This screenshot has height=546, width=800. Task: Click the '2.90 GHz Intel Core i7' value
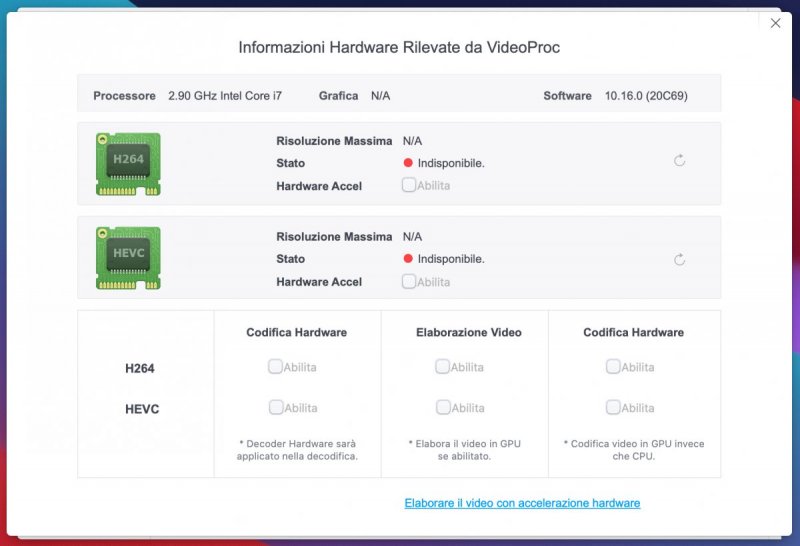(x=225, y=96)
